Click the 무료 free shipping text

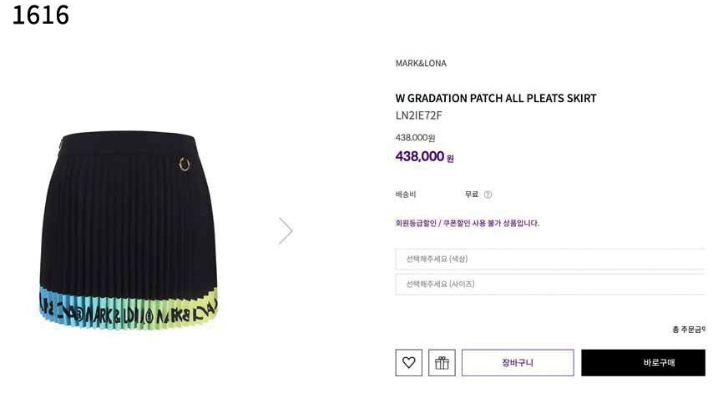(472, 195)
